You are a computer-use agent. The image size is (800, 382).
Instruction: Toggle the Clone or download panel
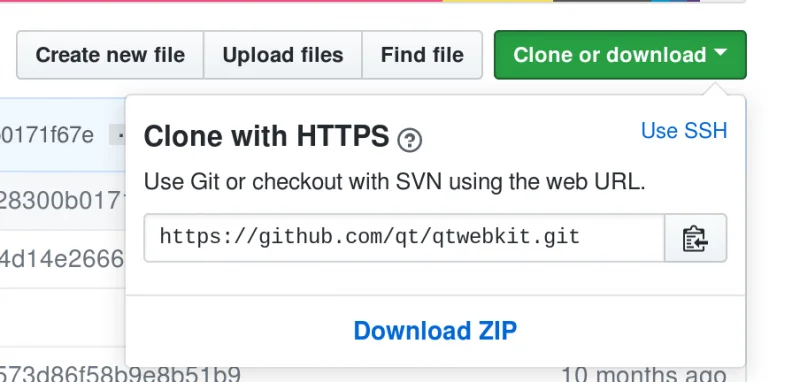620,55
